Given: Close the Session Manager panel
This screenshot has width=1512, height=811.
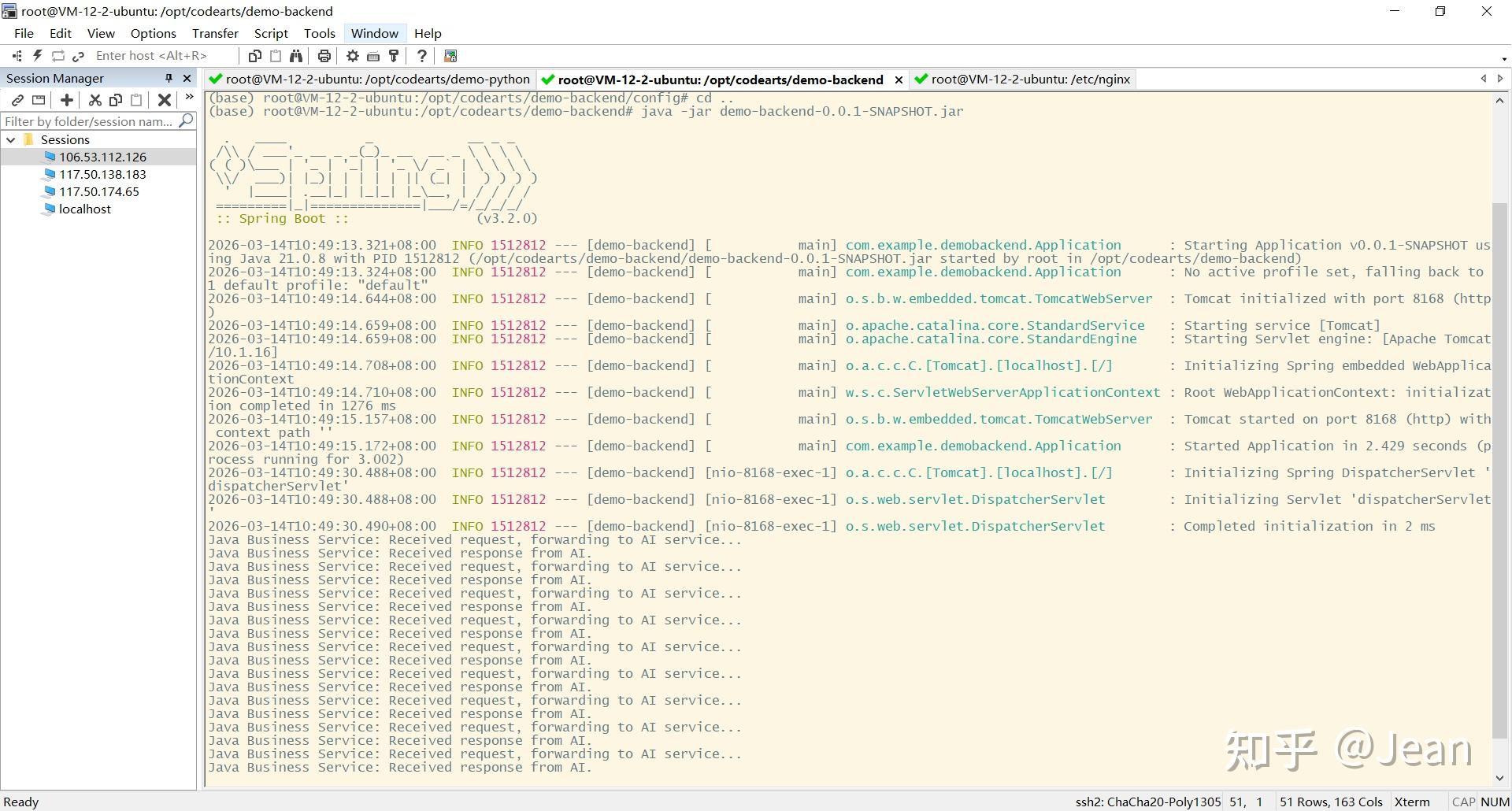Looking at the screenshot, I should (187, 78).
